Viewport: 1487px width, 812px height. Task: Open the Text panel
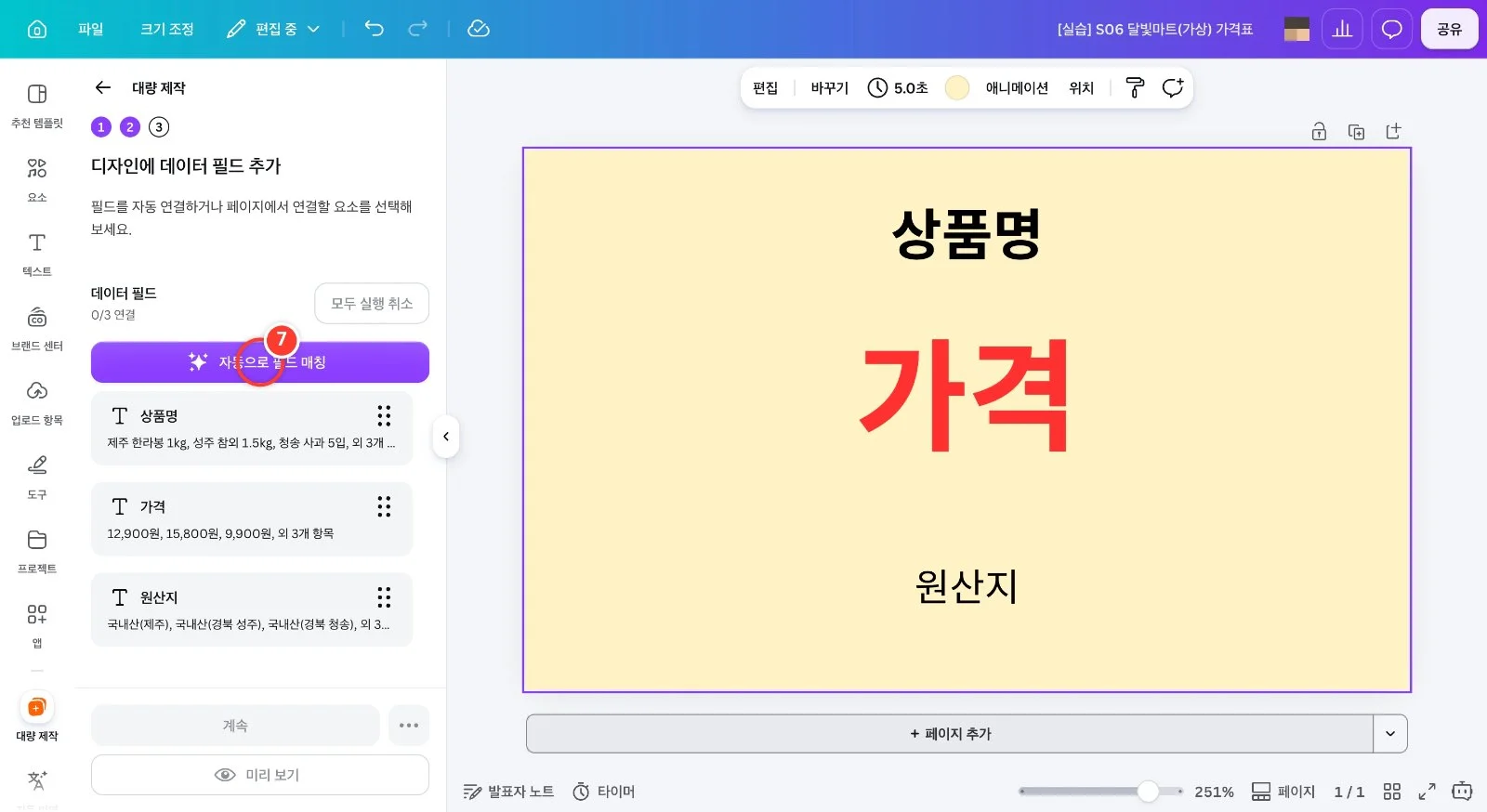37,255
